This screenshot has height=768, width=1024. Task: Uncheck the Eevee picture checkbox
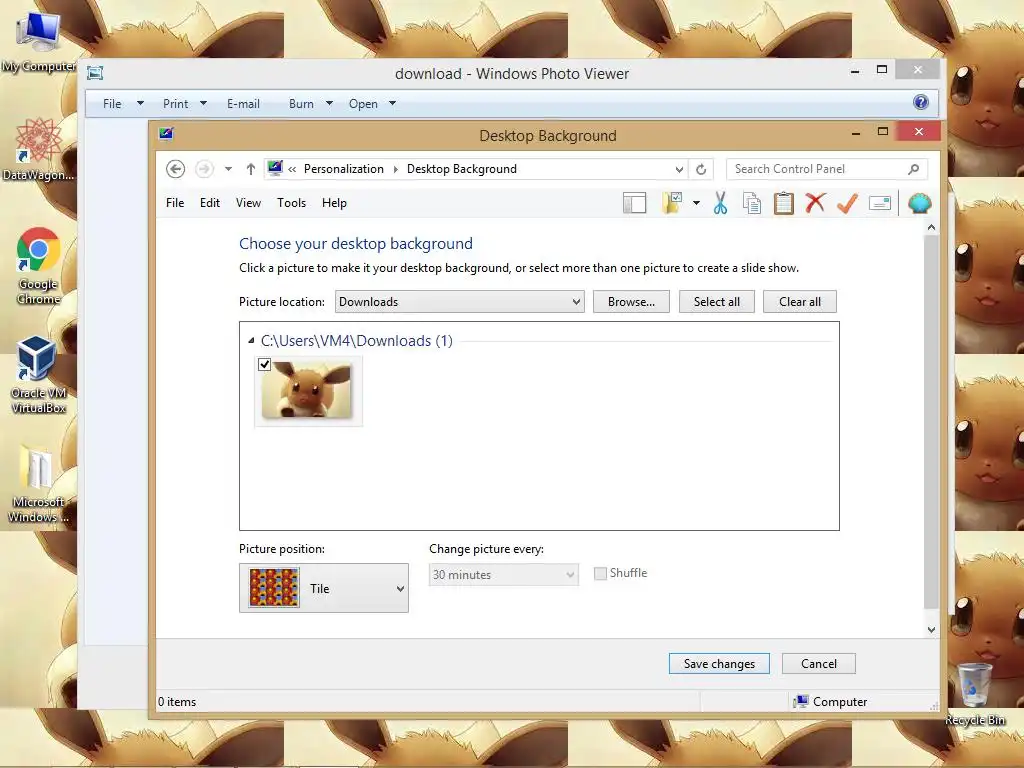pos(264,364)
